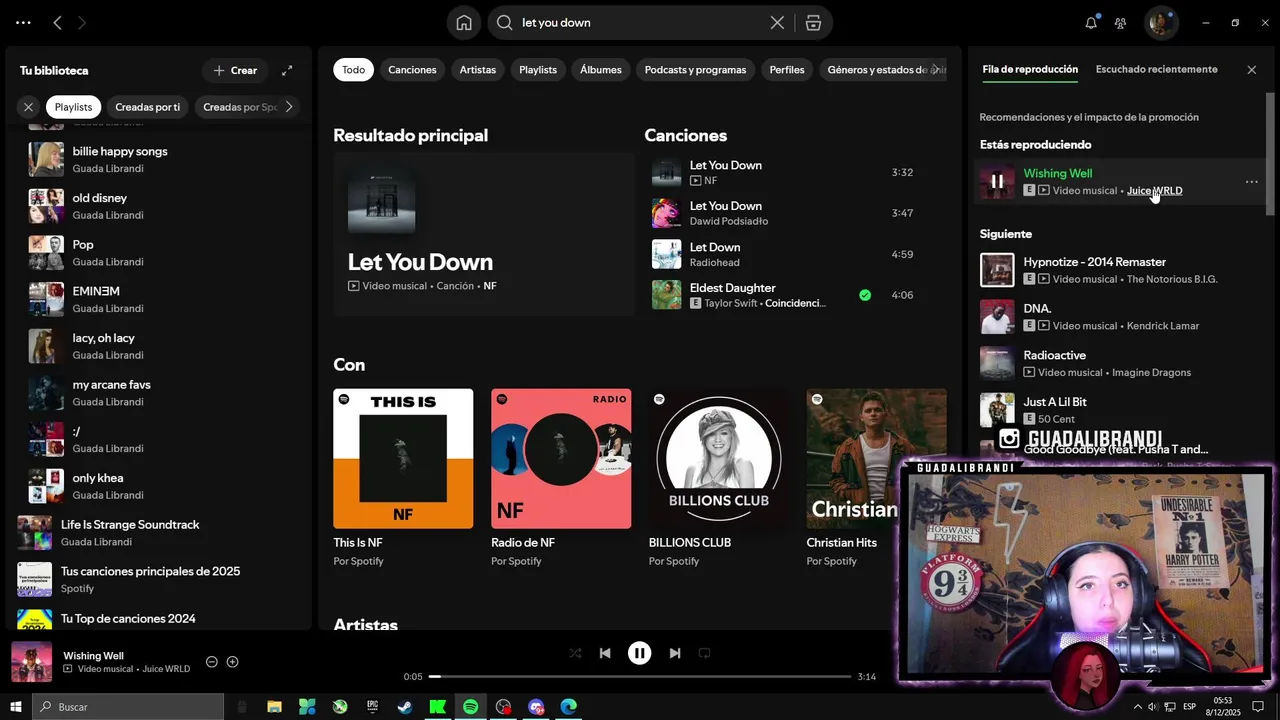Open the Crear dropdown in library
Image resolution: width=1280 pixels, height=720 pixels.
point(235,70)
